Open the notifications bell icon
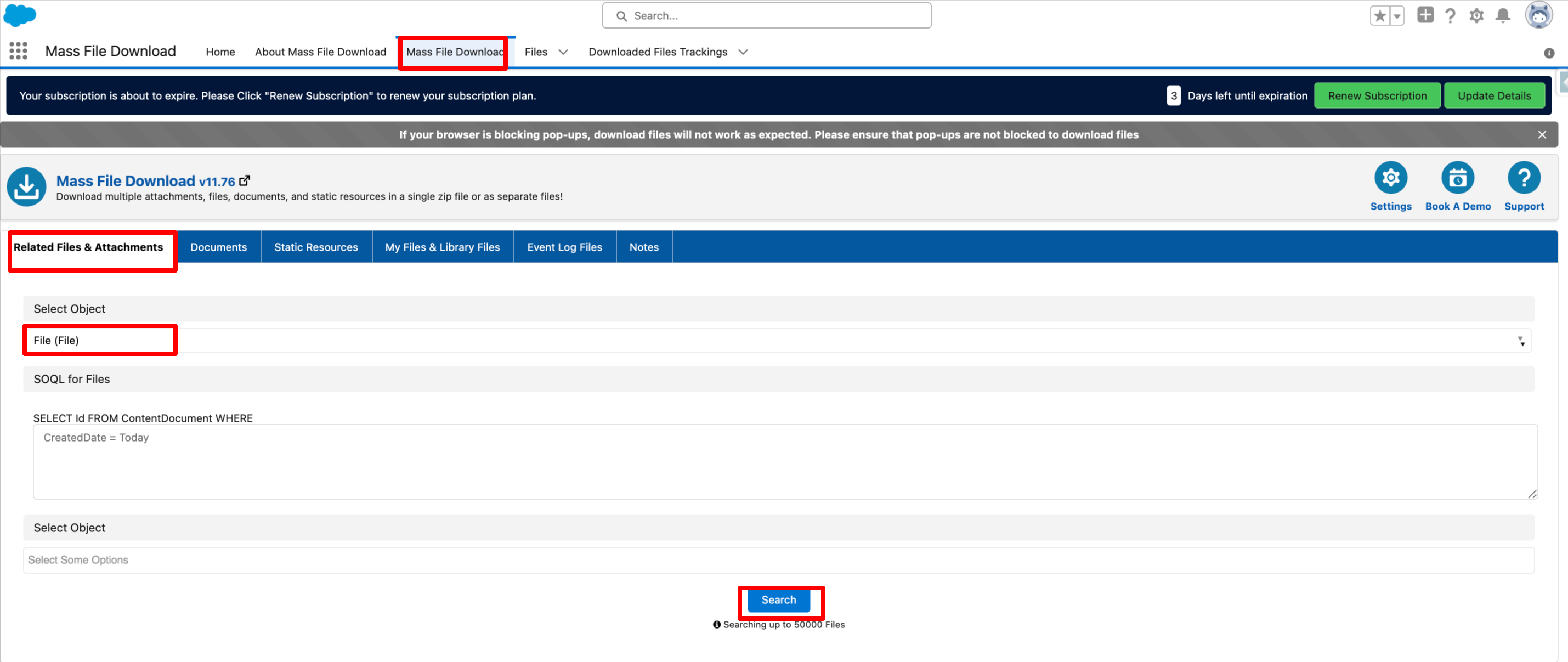 pos(1503,16)
